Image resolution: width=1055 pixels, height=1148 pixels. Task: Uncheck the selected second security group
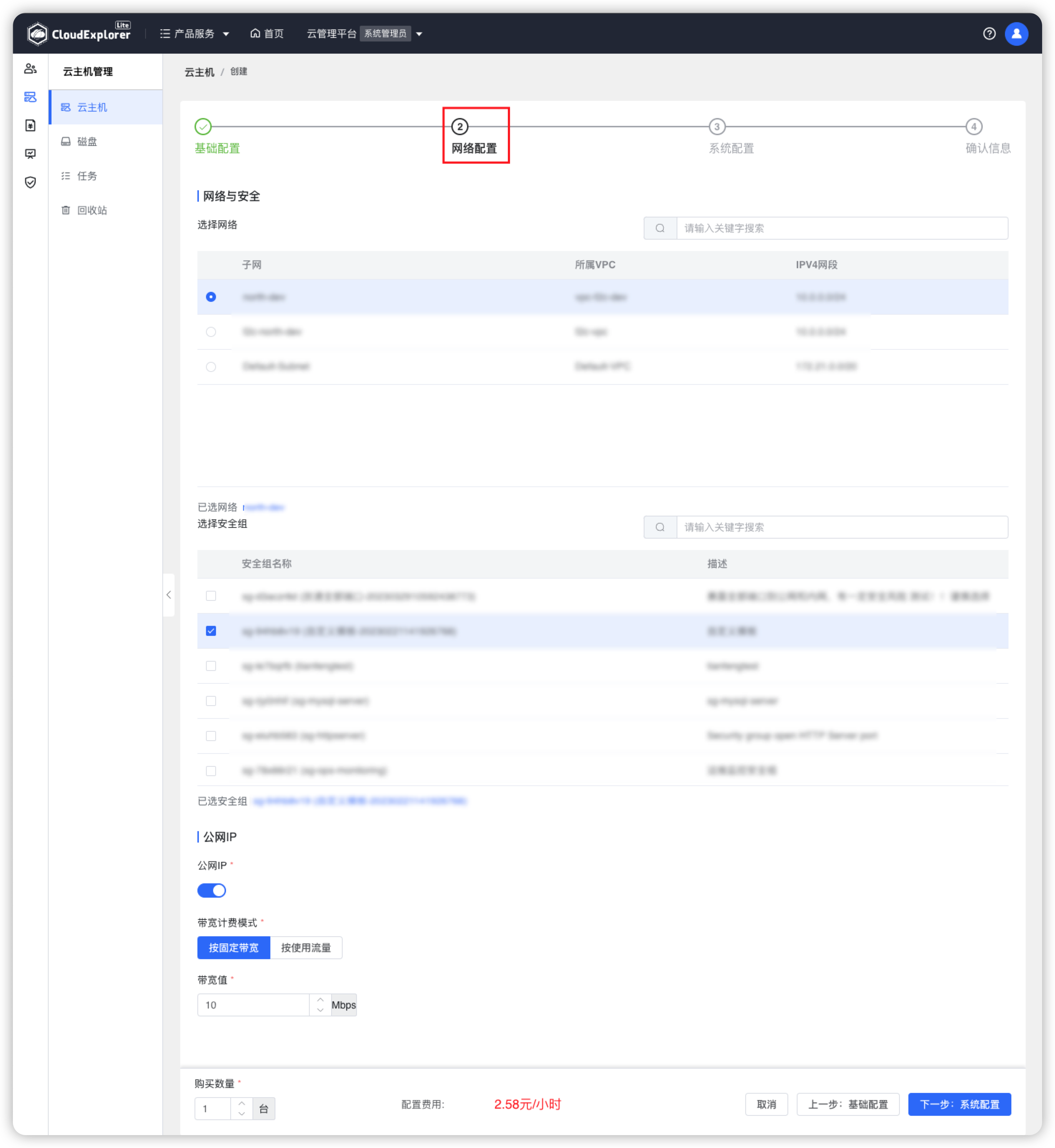click(x=211, y=631)
